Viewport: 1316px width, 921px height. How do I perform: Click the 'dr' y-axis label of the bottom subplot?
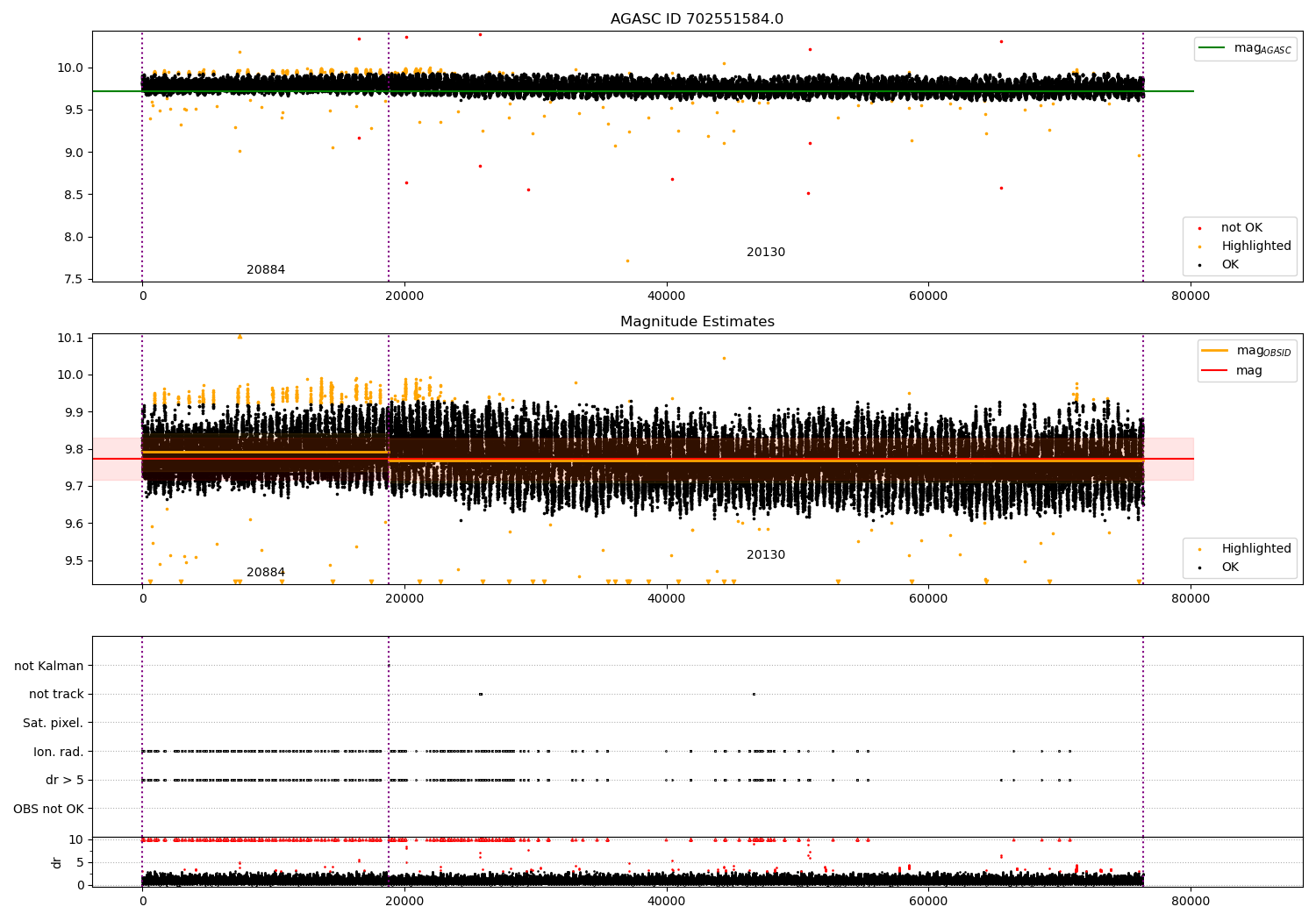tap(57, 863)
